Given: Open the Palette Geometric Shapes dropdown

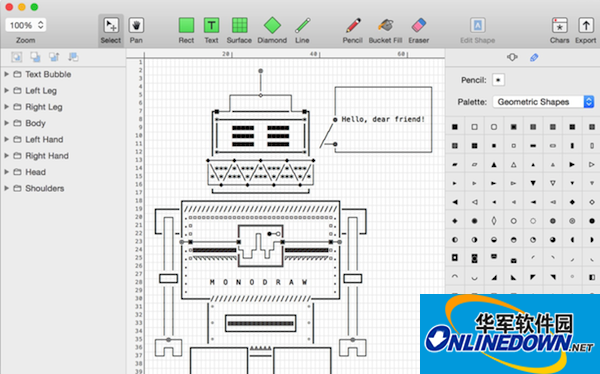Looking at the screenshot, I should click(543, 102).
